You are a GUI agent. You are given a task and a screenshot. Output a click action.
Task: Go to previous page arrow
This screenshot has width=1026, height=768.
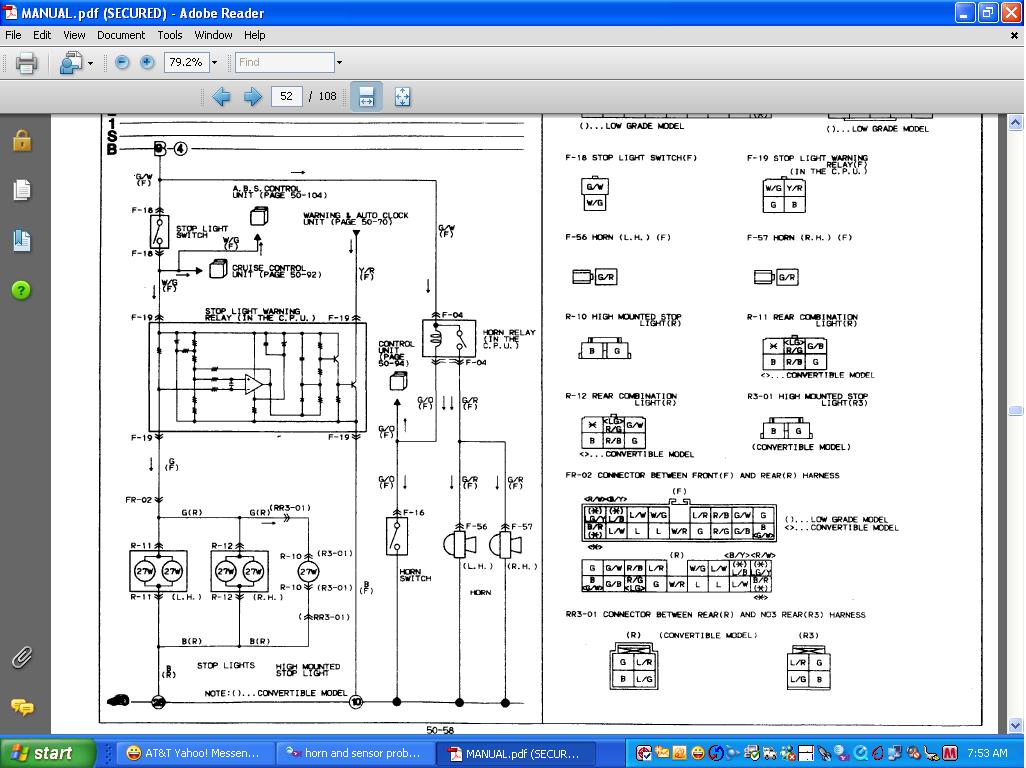pos(221,97)
